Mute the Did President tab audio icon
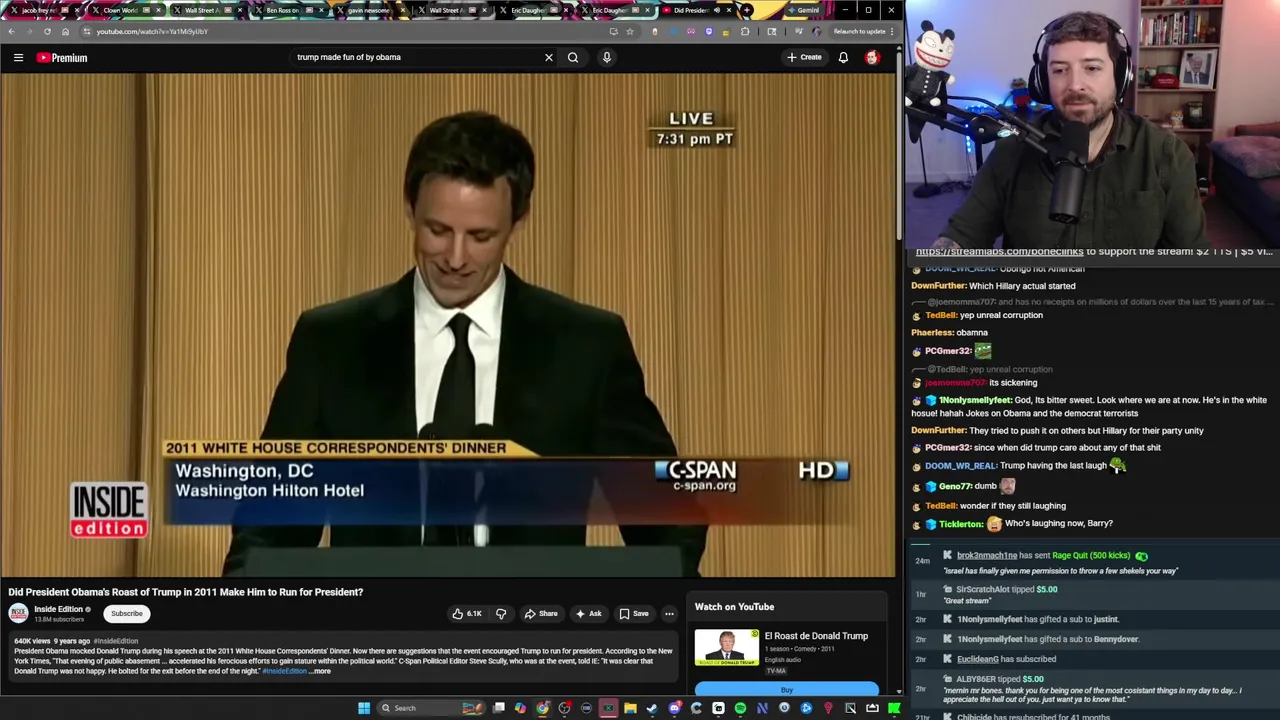 pos(717,10)
